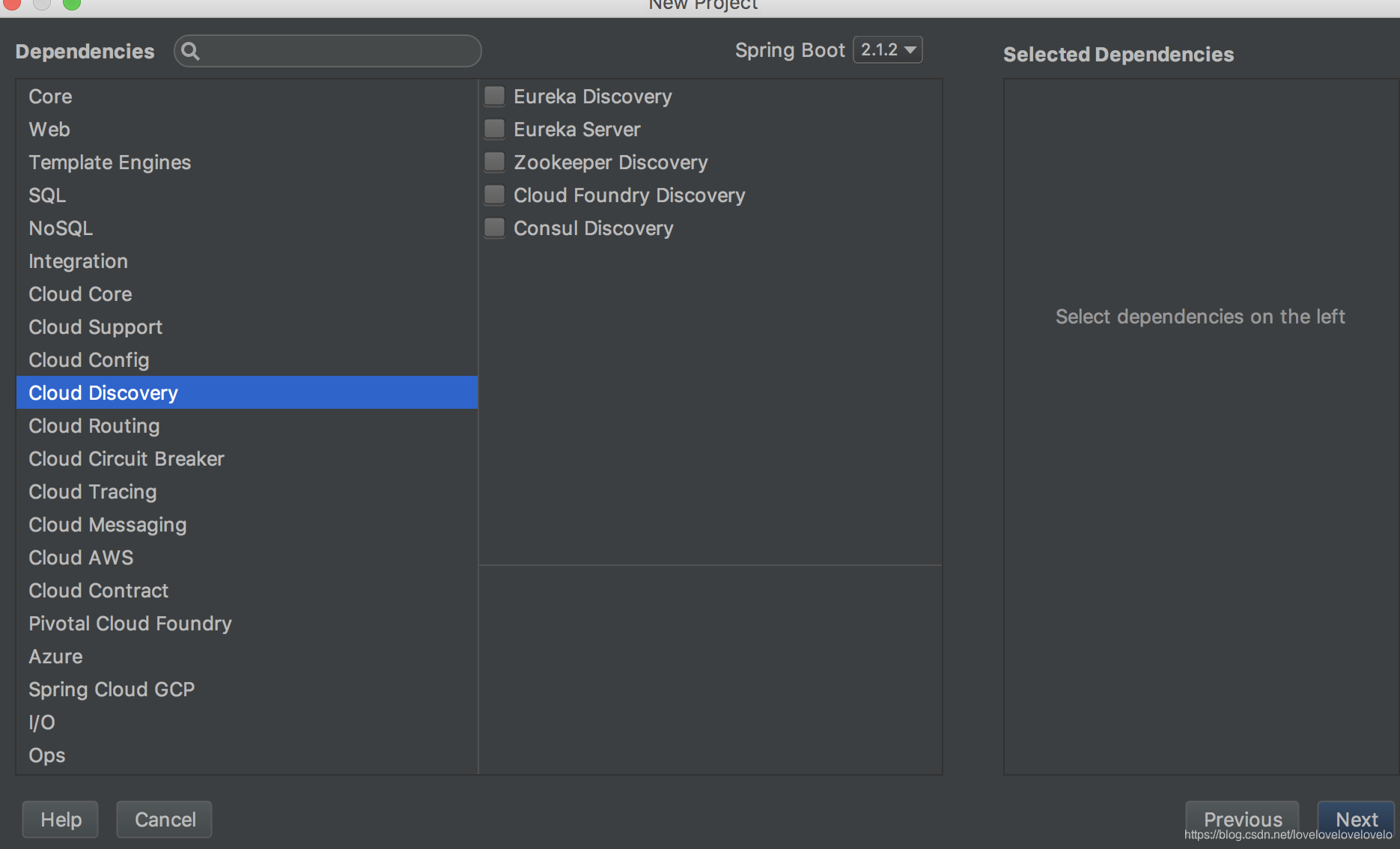Image resolution: width=1400 pixels, height=849 pixels.
Task: Proceed with the Next button
Action: 1357,820
